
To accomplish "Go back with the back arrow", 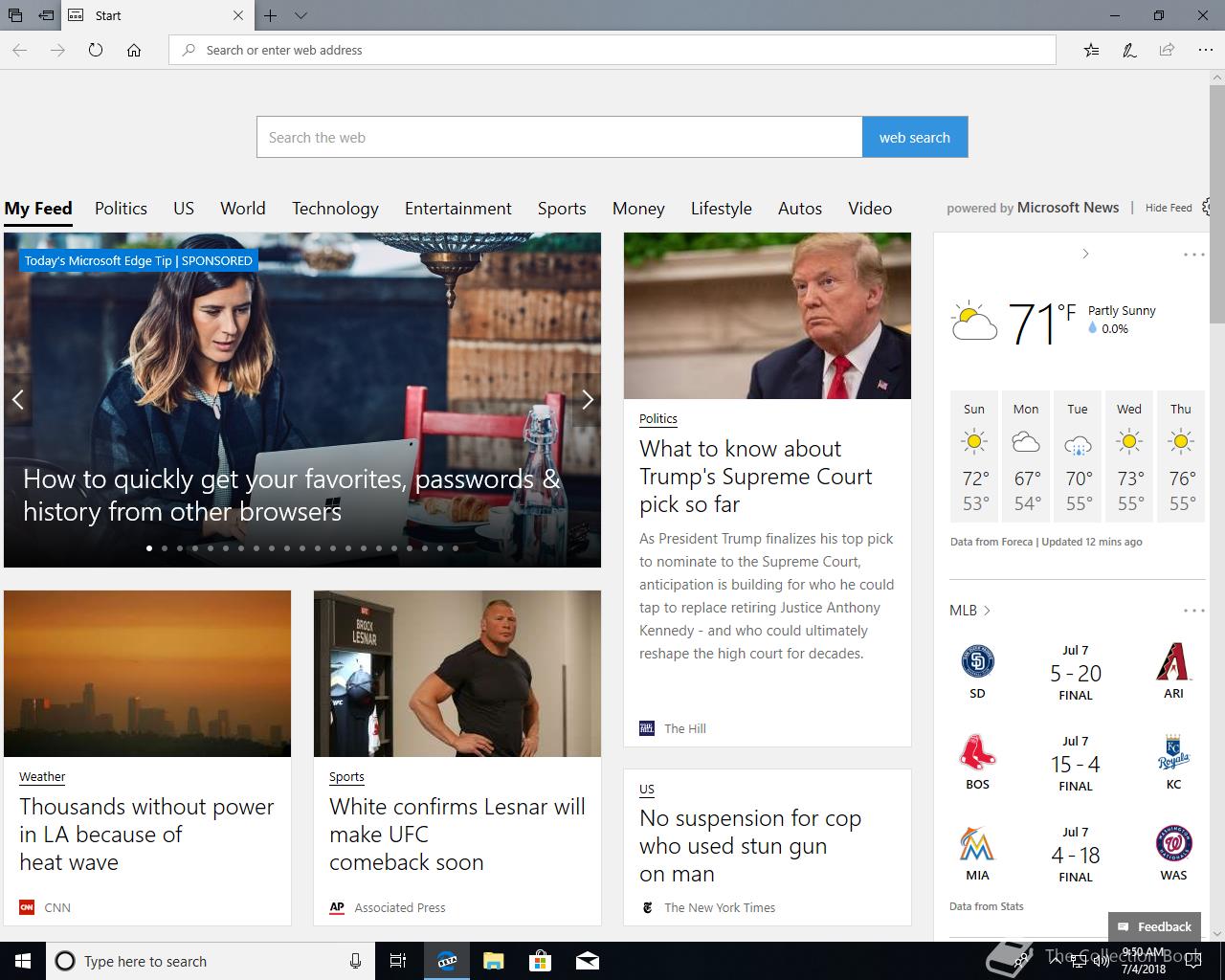I will (20, 50).
